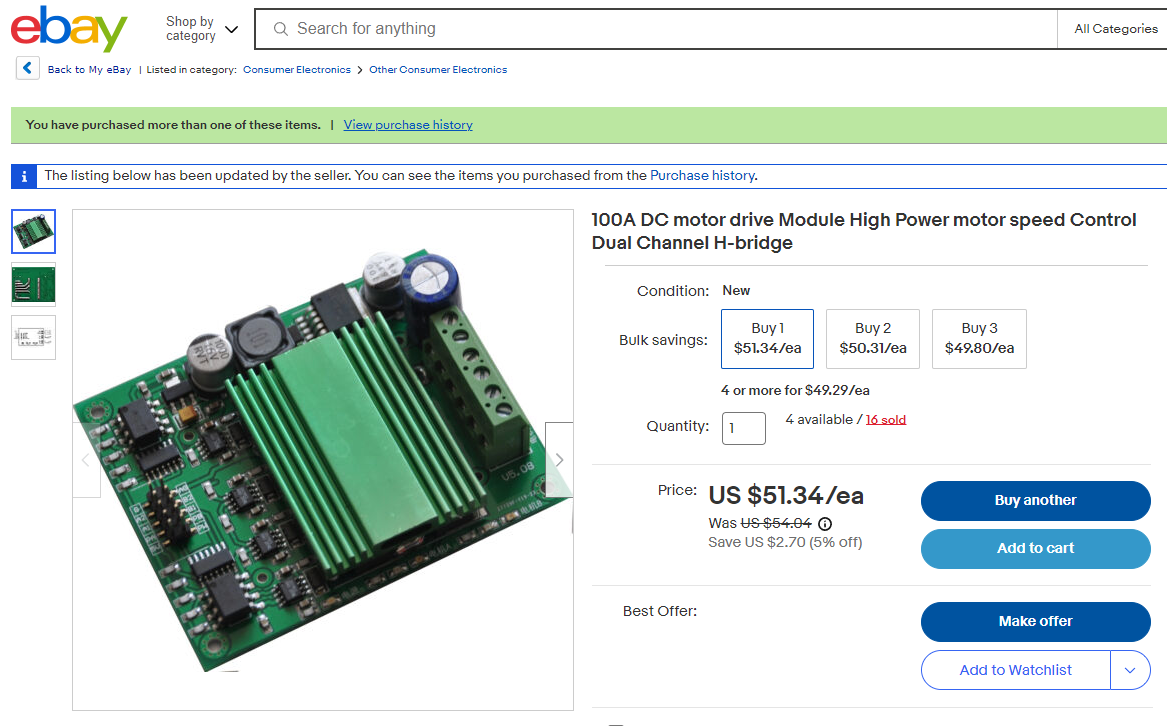The height and width of the screenshot is (726, 1167).
Task: Open Consumer Electronics breadcrumb category
Action: 297,70
